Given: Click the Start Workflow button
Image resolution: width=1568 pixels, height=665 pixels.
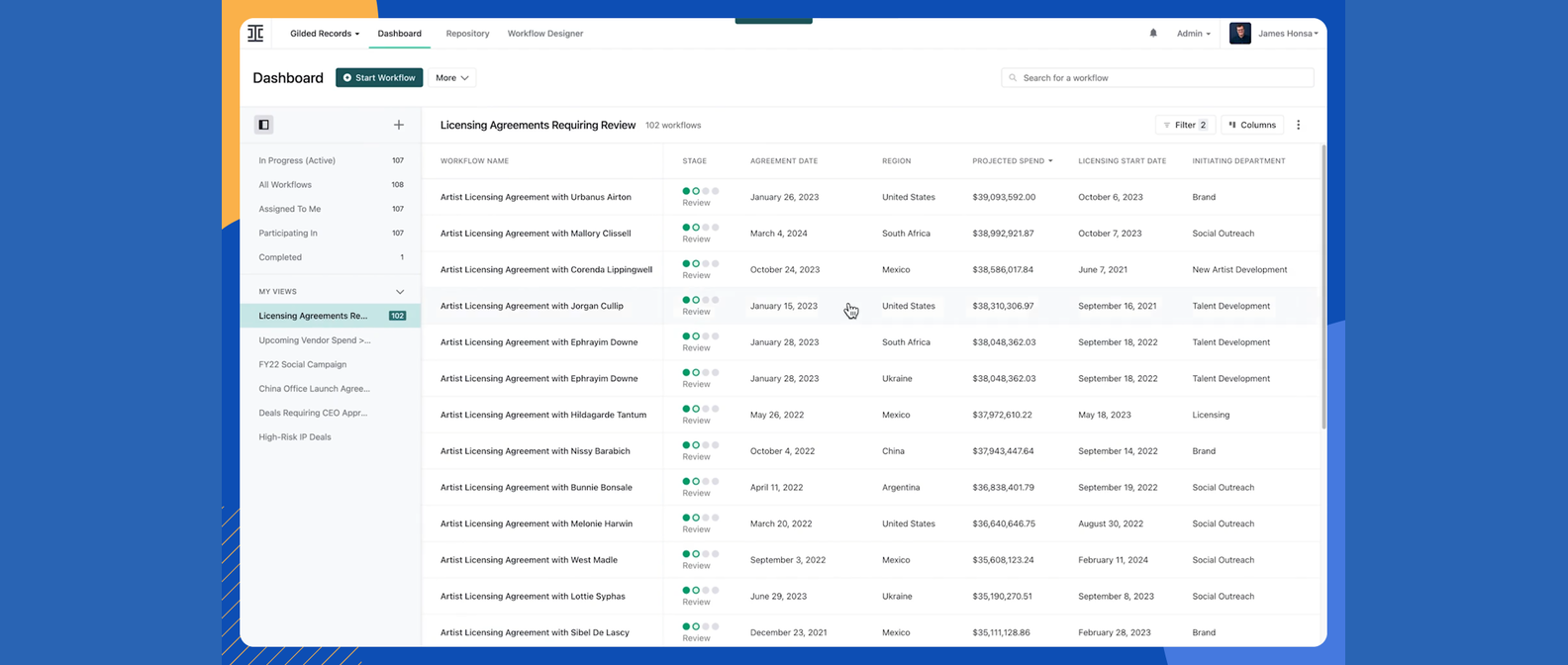Looking at the screenshot, I should [379, 77].
